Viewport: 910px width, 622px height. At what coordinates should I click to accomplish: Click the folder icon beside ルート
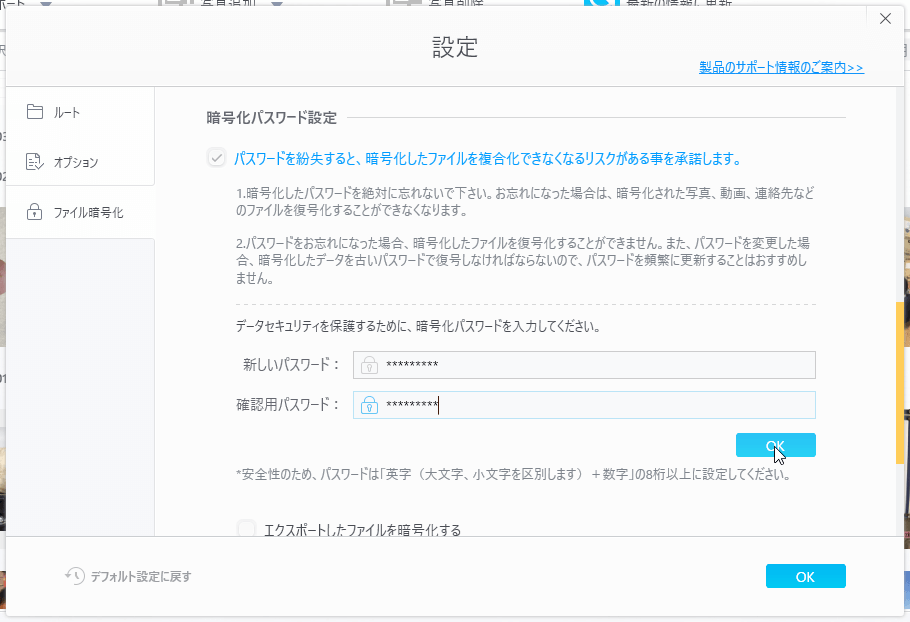35,112
